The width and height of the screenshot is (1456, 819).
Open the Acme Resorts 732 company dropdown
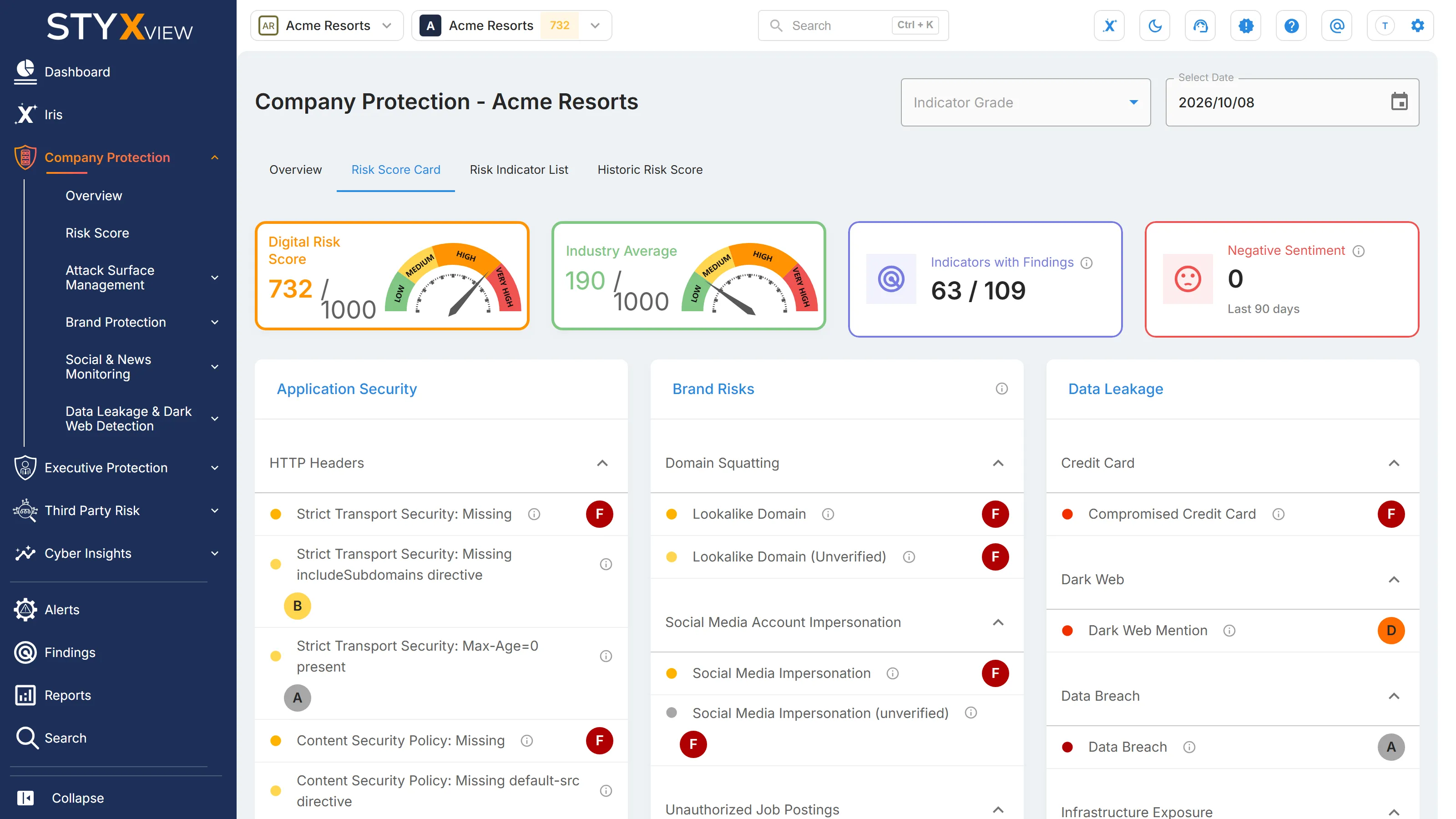pos(511,25)
